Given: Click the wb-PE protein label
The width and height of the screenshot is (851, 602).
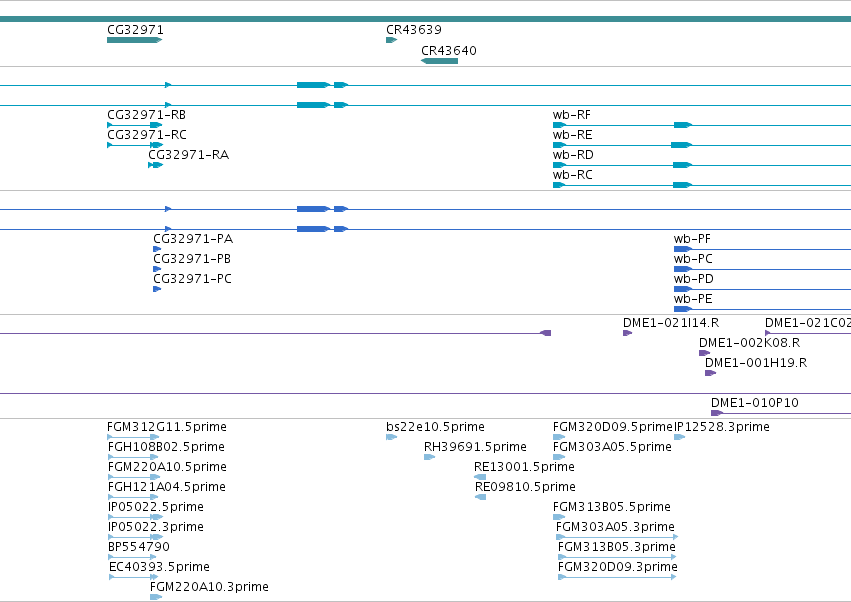Looking at the screenshot, I should pos(693,299).
